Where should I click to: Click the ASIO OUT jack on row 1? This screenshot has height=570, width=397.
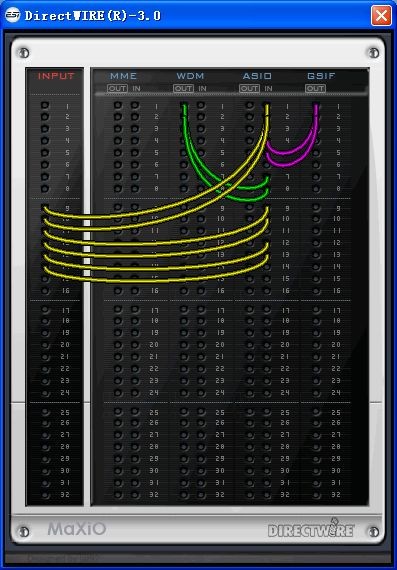coord(249,105)
